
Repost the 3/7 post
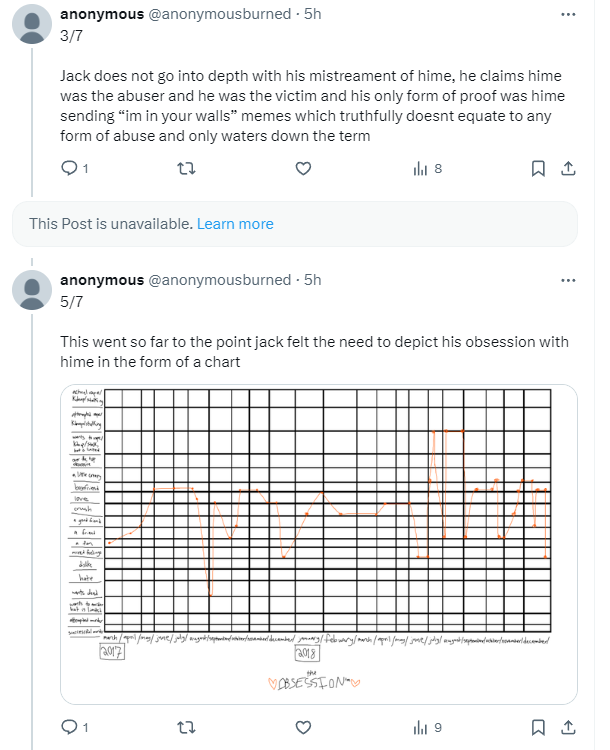click(x=186, y=169)
